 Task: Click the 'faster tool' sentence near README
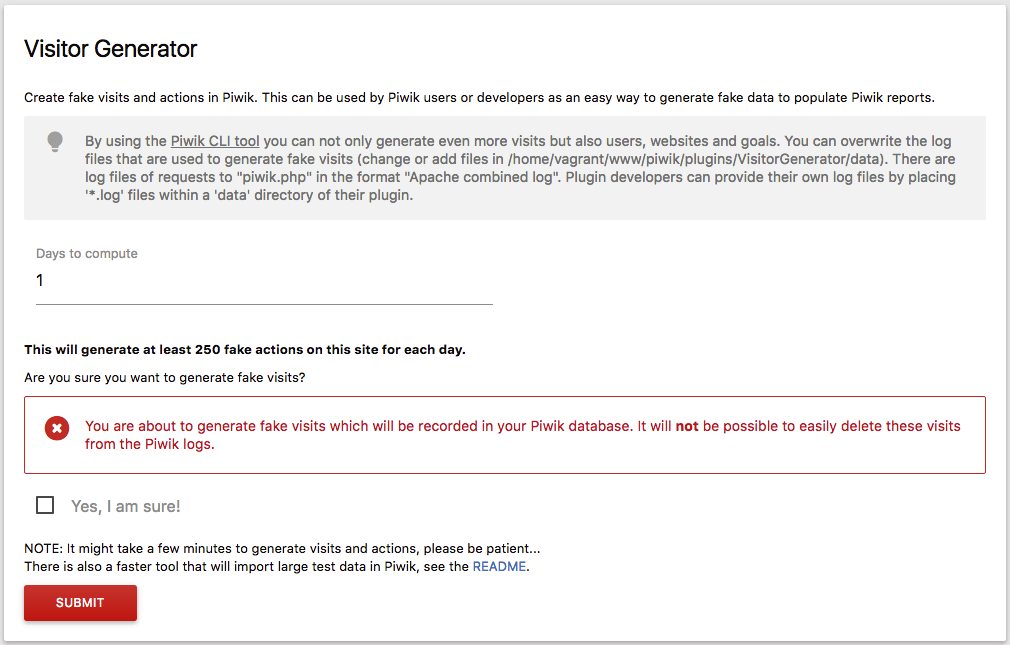coord(277,566)
